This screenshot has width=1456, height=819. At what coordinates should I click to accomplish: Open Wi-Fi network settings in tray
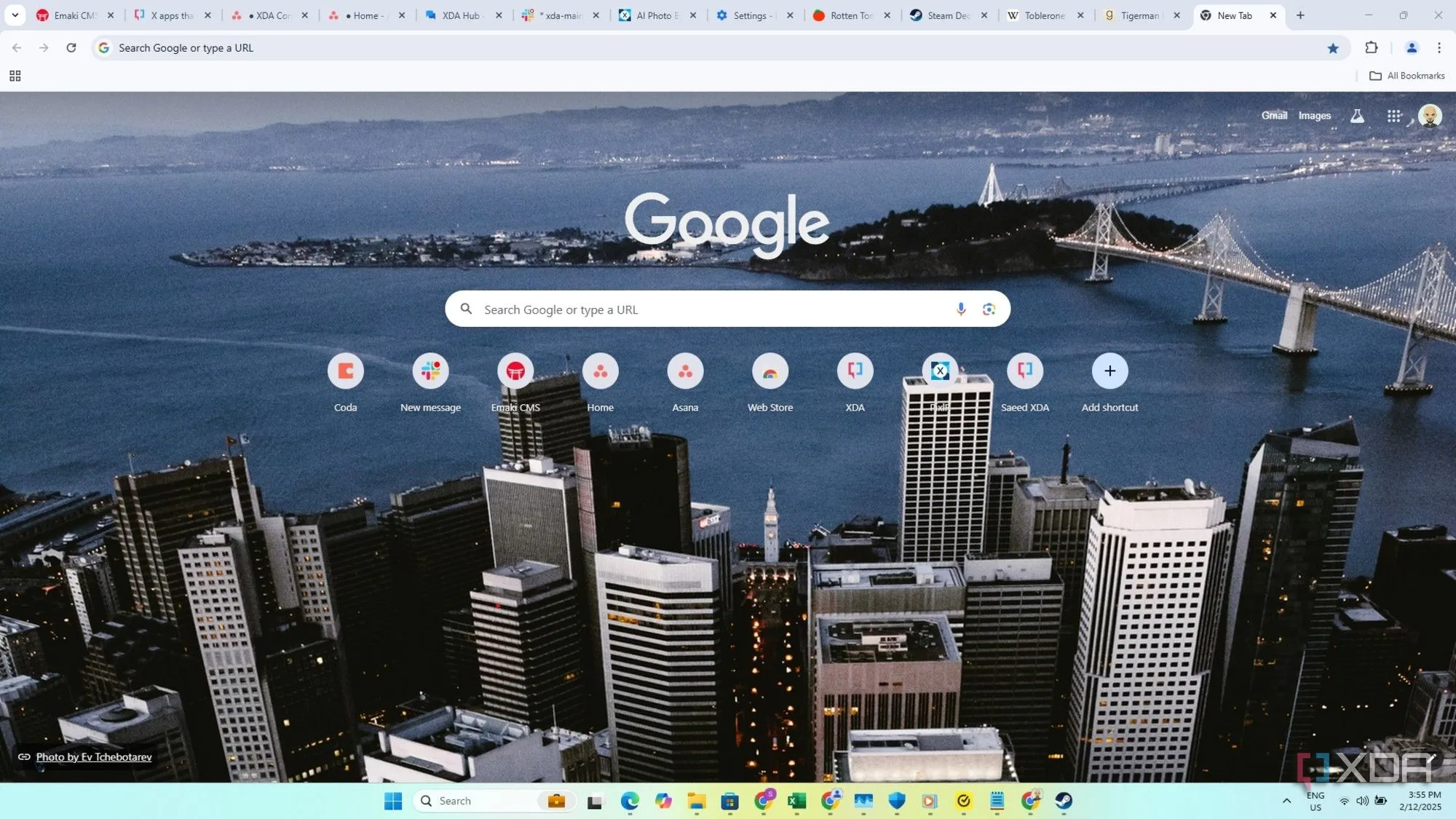pyautogui.click(x=1344, y=801)
